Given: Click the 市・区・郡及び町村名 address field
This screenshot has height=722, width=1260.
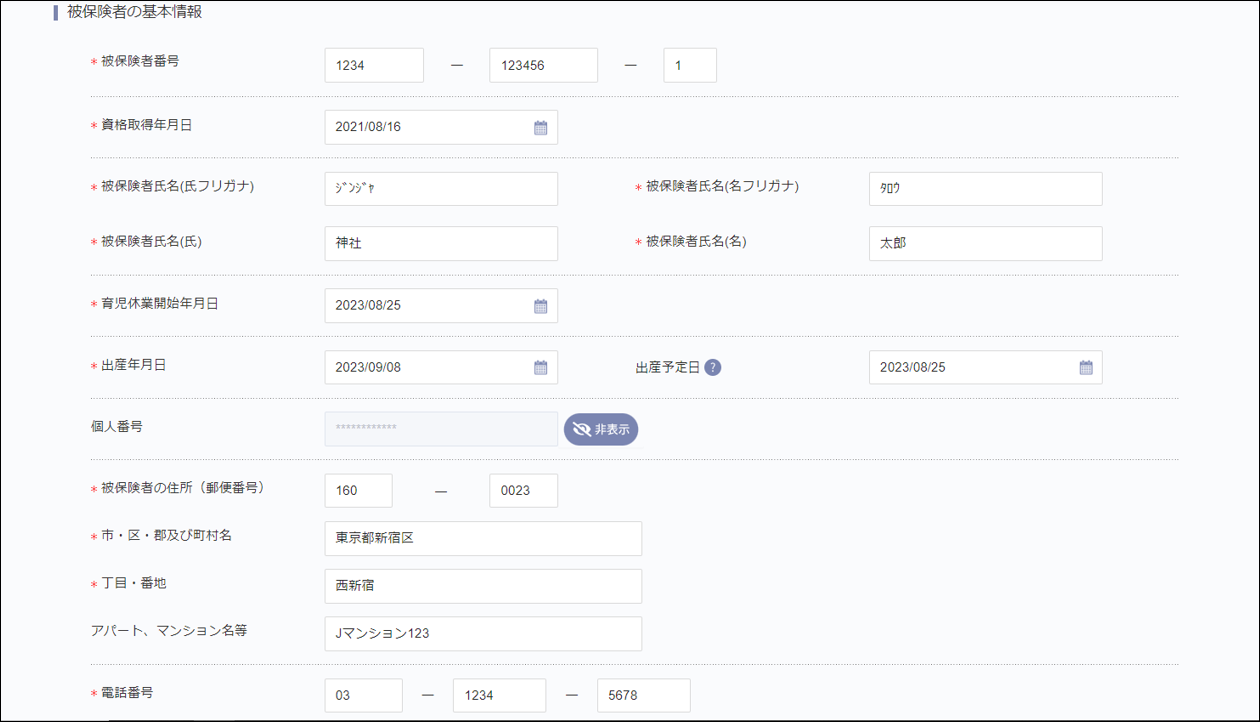Looking at the screenshot, I should pyautogui.click(x=483, y=538).
